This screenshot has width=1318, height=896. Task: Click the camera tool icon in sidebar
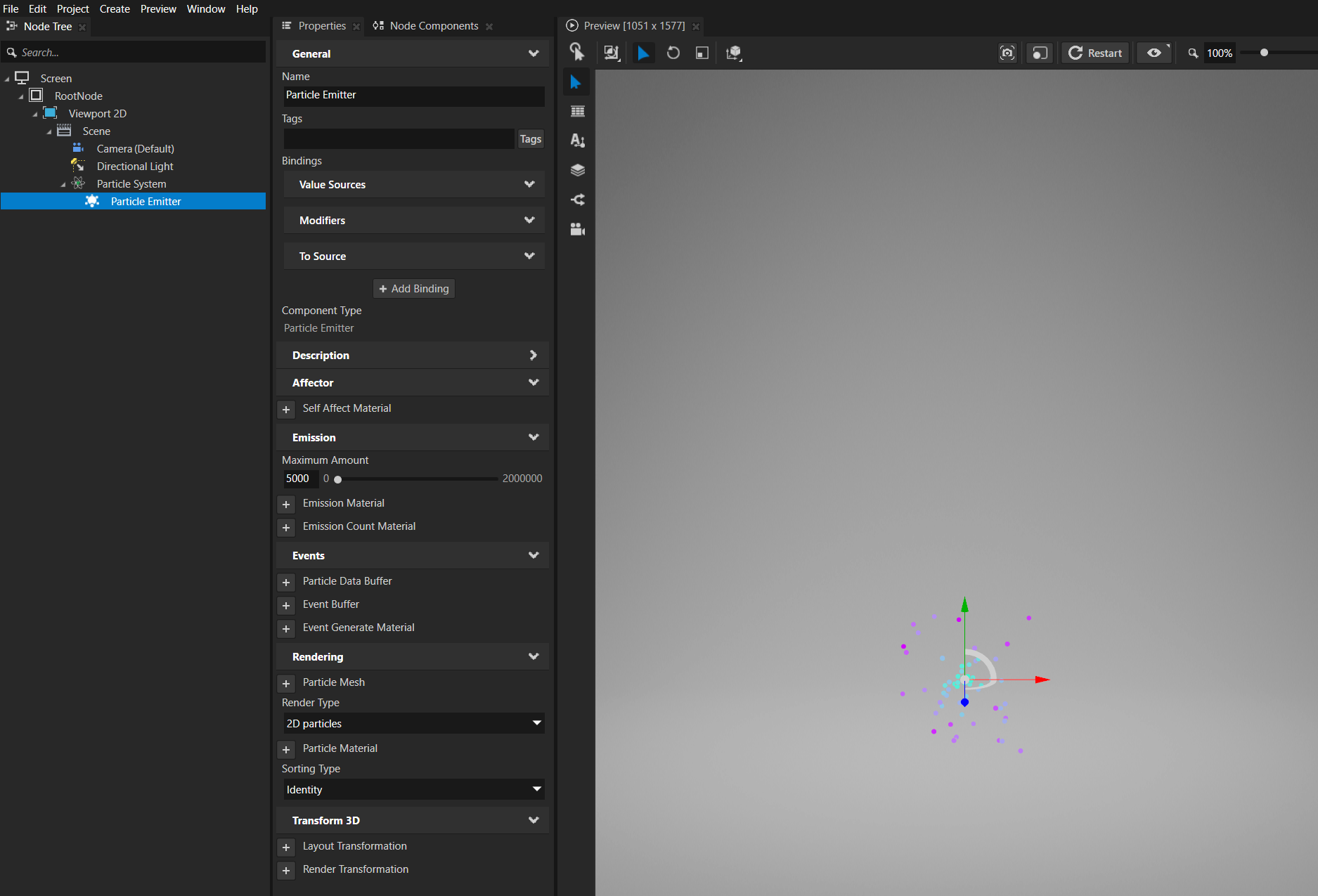coord(578,229)
